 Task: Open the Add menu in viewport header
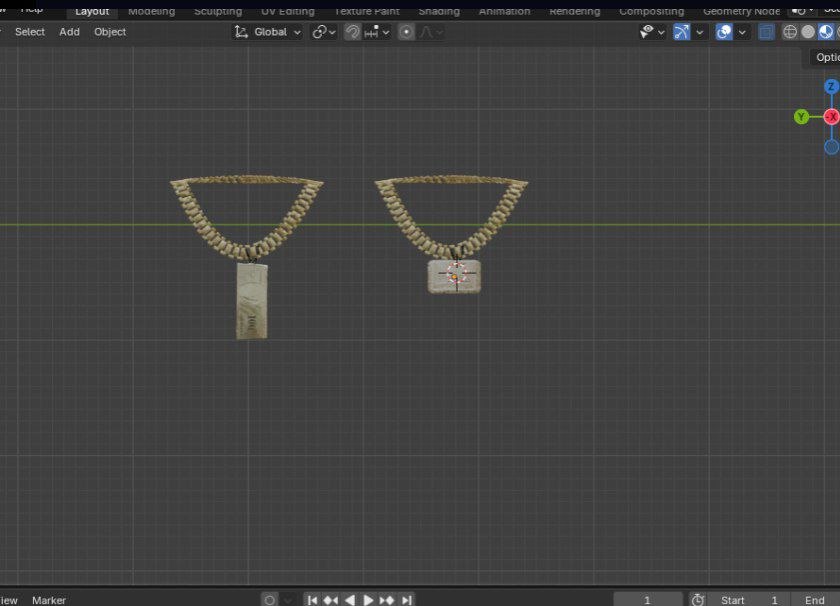click(x=70, y=32)
